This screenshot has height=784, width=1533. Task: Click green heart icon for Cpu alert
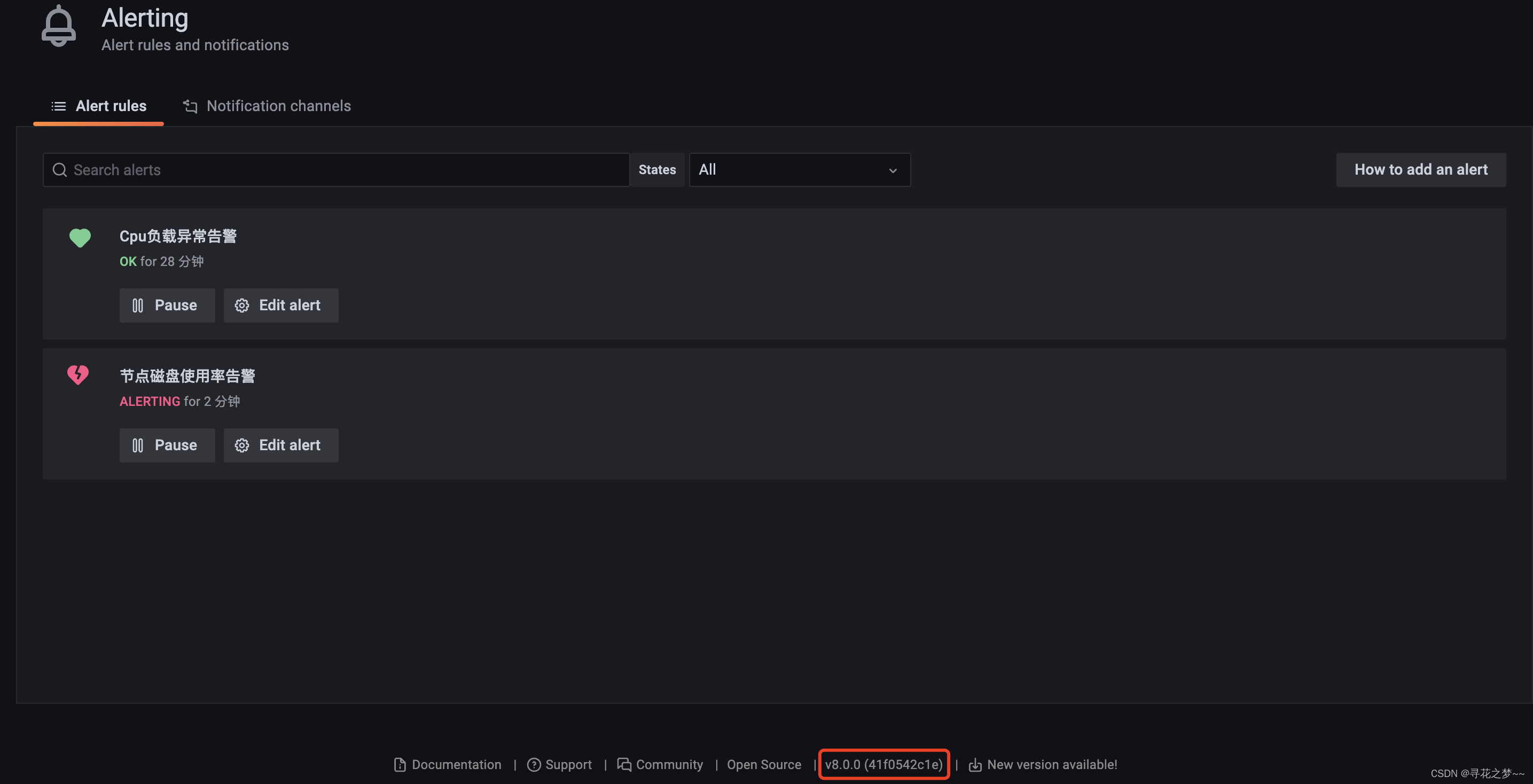tap(80, 238)
